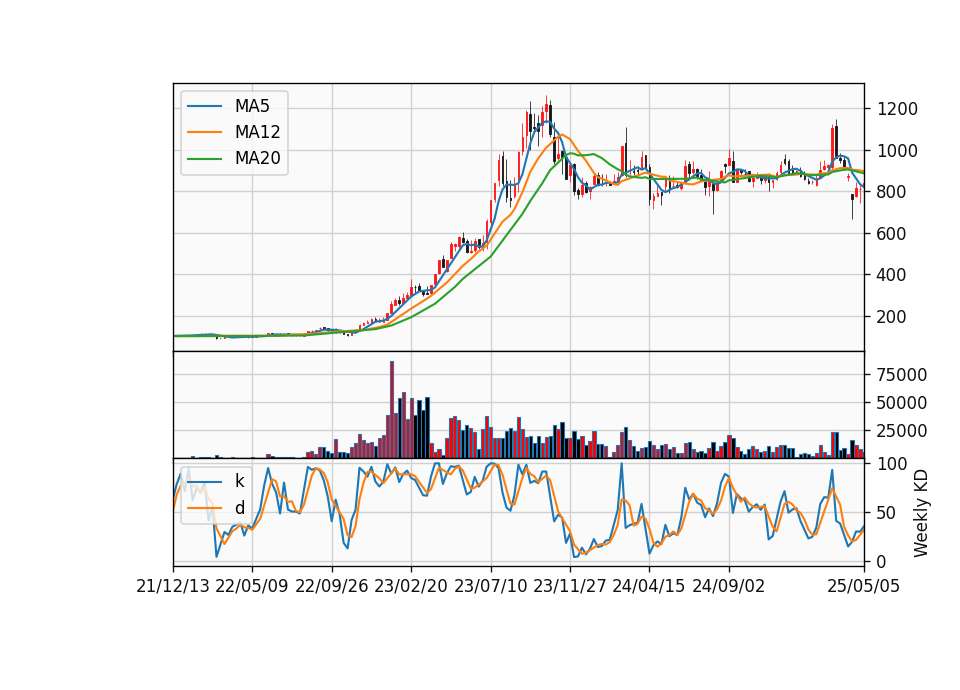The height and width of the screenshot is (690, 960).
Task: Click the tallest volume bar in volume panel
Action: [392, 410]
